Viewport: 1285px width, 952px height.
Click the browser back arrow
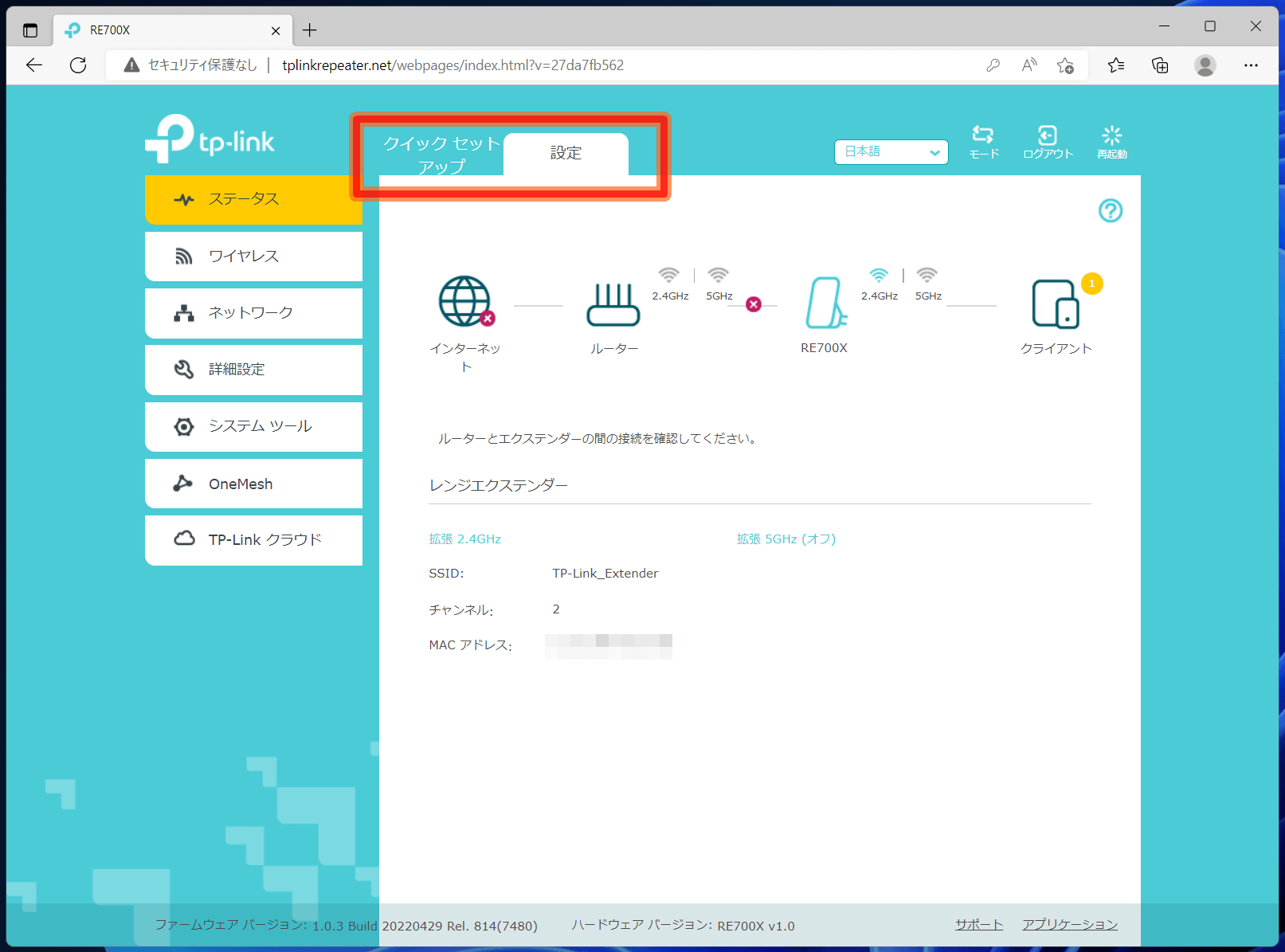(34, 65)
